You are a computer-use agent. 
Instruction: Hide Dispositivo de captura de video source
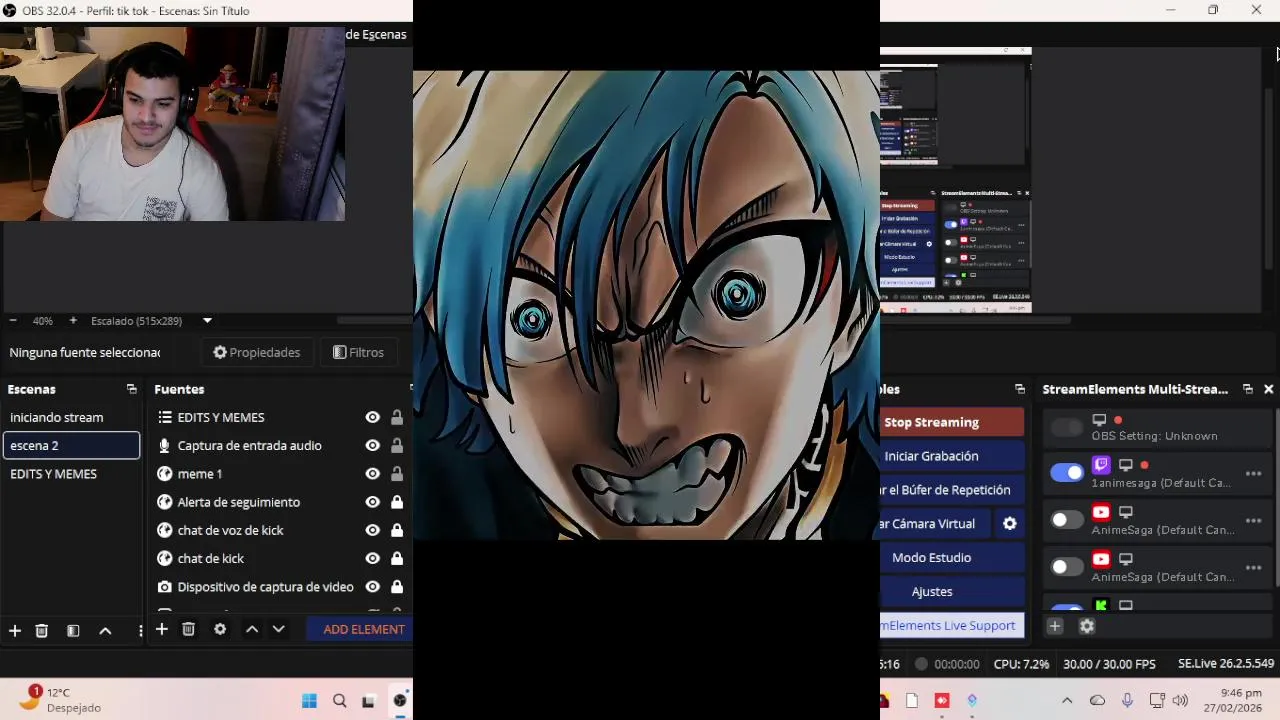[372, 587]
